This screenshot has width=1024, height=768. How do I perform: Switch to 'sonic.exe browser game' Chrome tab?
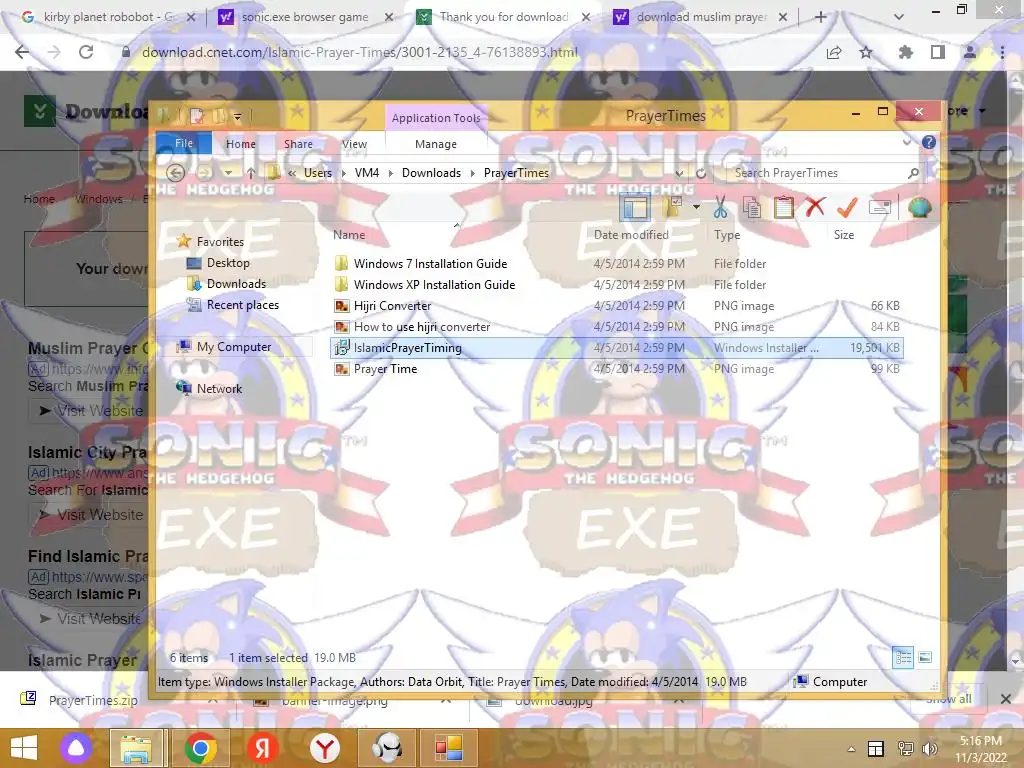tap(304, 17)
